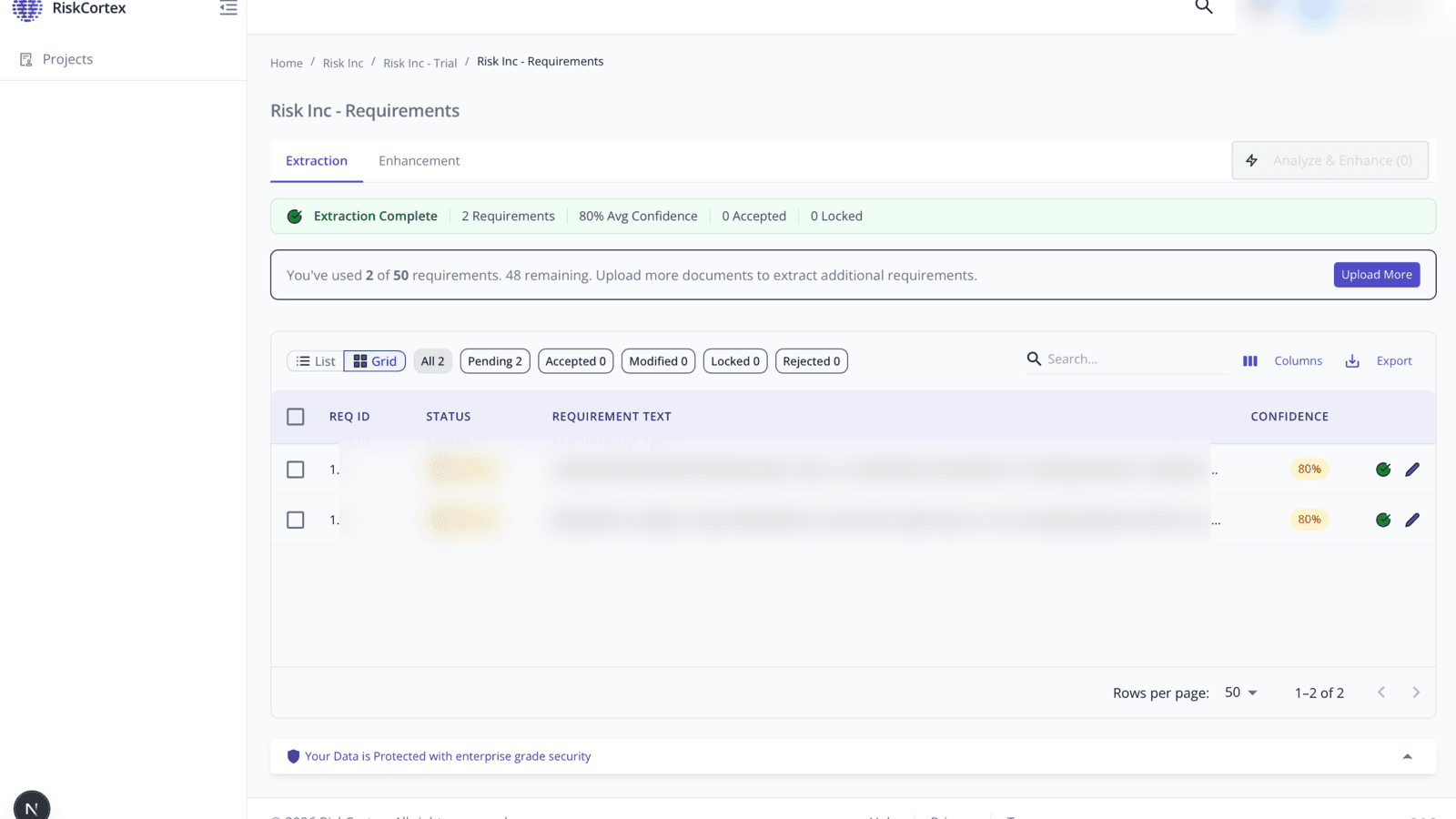
Task: Check the first requirement row checkbox
Action: point(296,470)
